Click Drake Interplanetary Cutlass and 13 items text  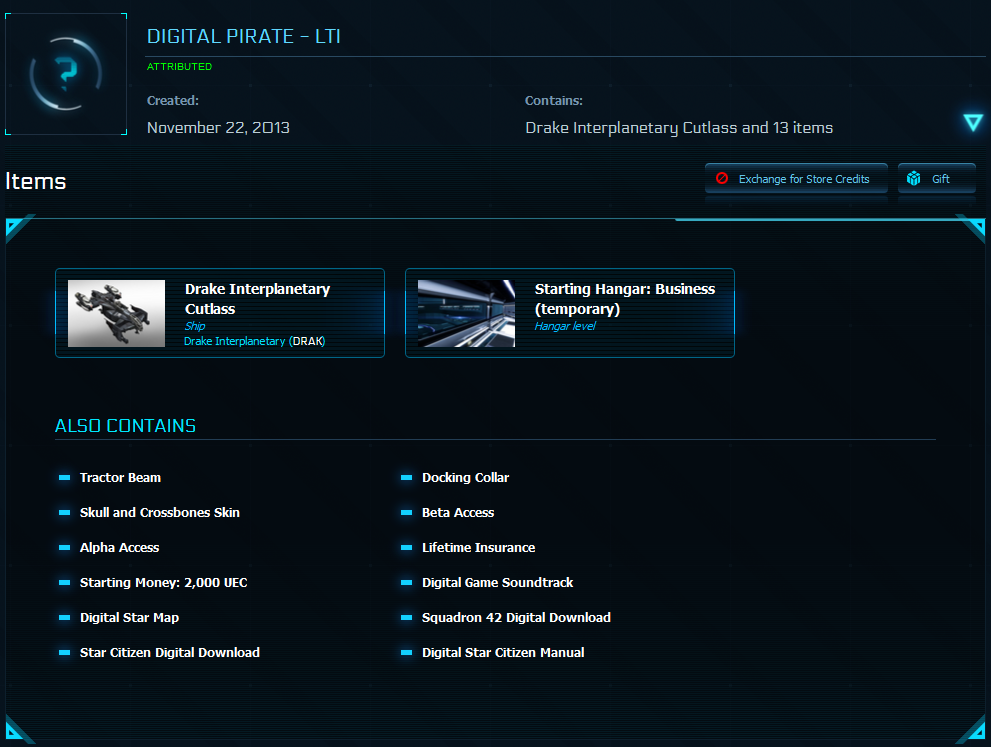[x=679, y=128]
